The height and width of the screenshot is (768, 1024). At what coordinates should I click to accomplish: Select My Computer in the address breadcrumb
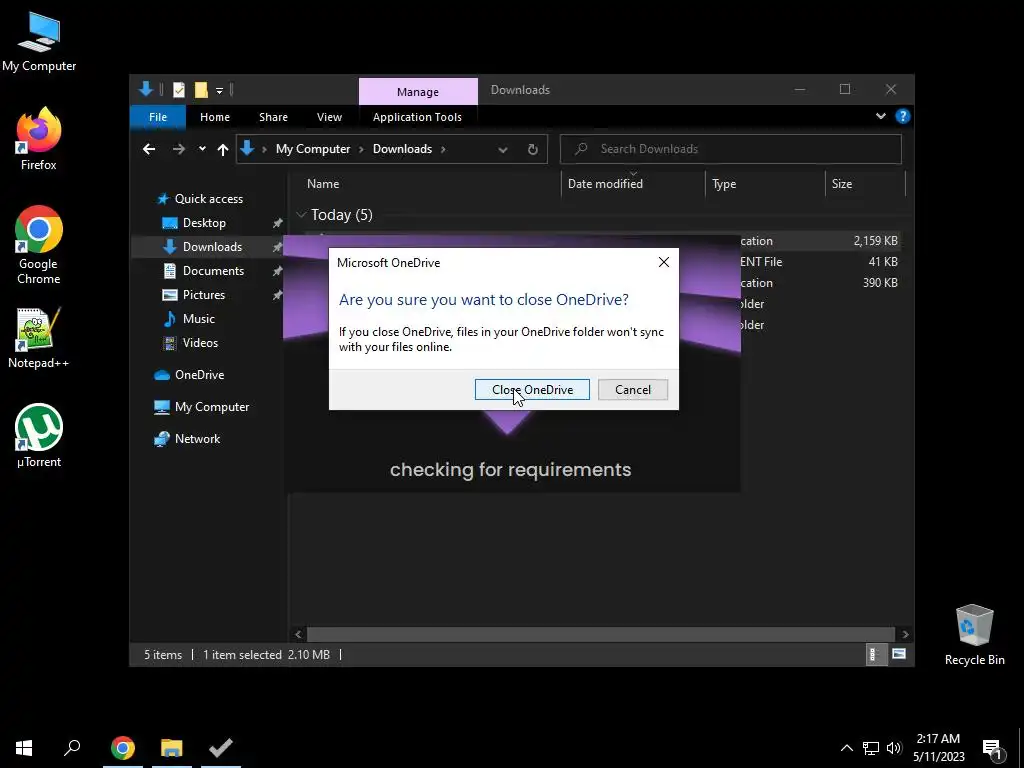pyautogui.click(x=313, y=149)
